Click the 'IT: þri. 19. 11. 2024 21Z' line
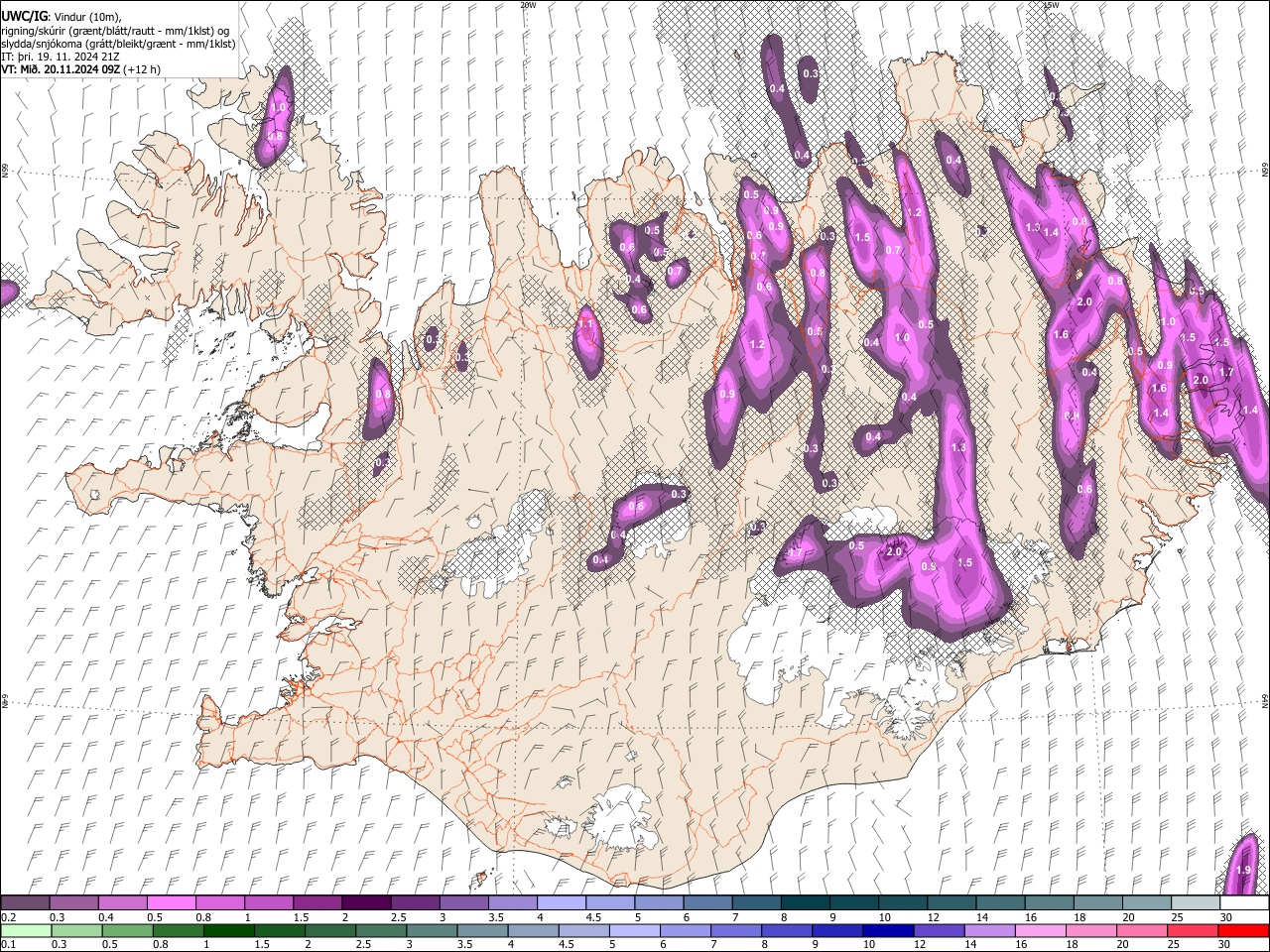 (60, 57)
